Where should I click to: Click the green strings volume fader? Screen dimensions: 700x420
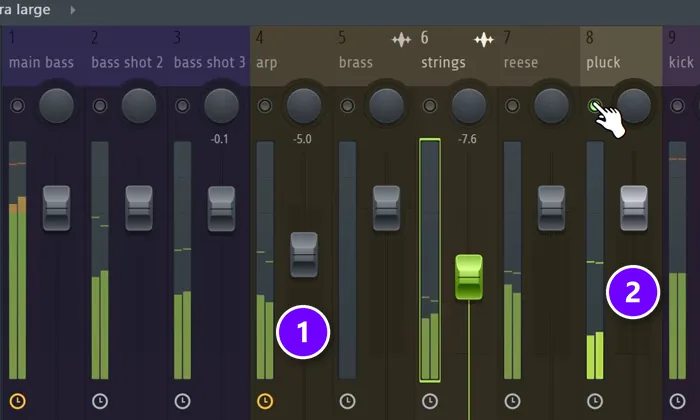tap(469, 277)
